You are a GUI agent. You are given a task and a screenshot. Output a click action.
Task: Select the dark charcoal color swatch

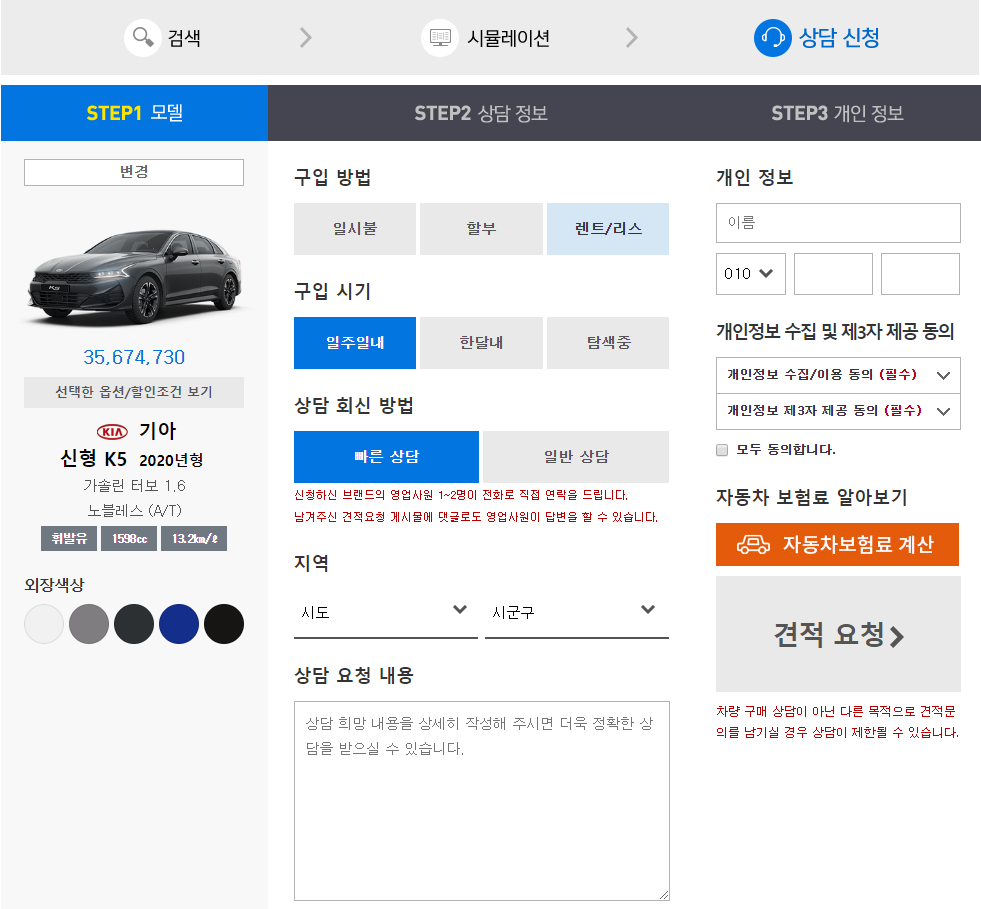134,624
